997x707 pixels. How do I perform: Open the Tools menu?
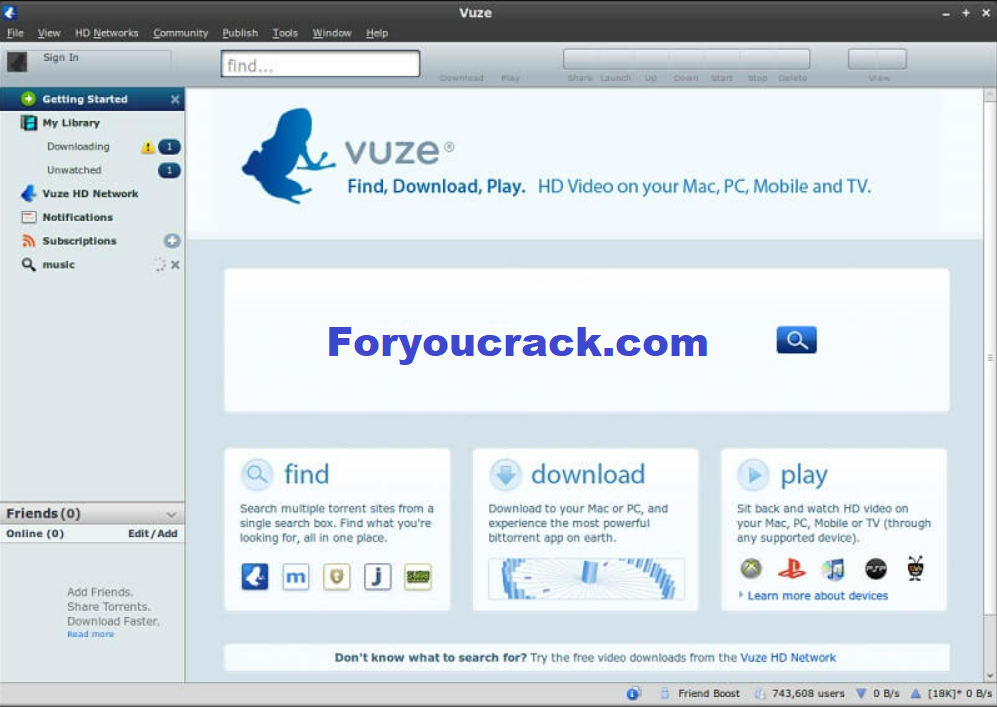tap(285, 33)
